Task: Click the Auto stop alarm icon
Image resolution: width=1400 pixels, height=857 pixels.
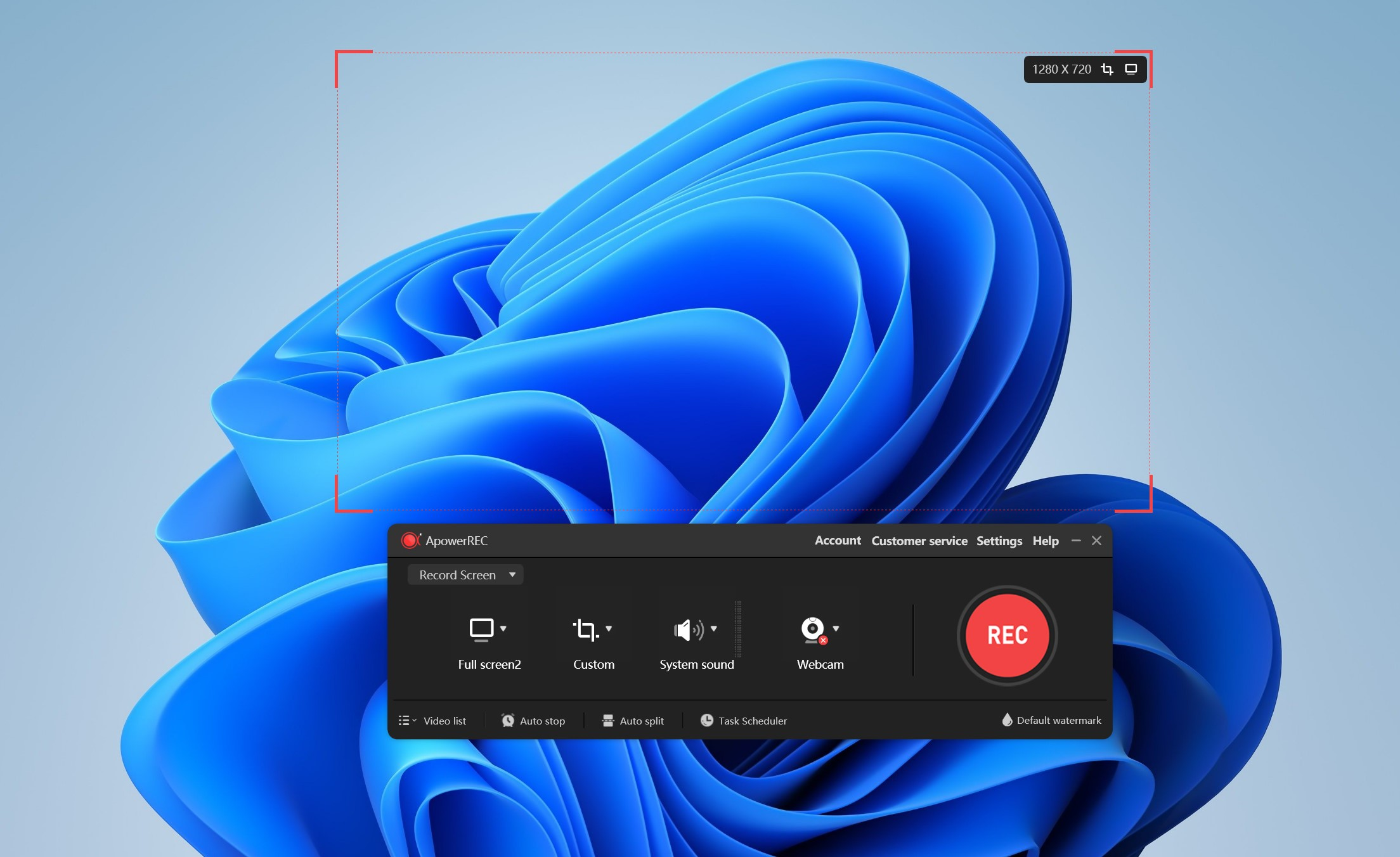Action: 508,720
